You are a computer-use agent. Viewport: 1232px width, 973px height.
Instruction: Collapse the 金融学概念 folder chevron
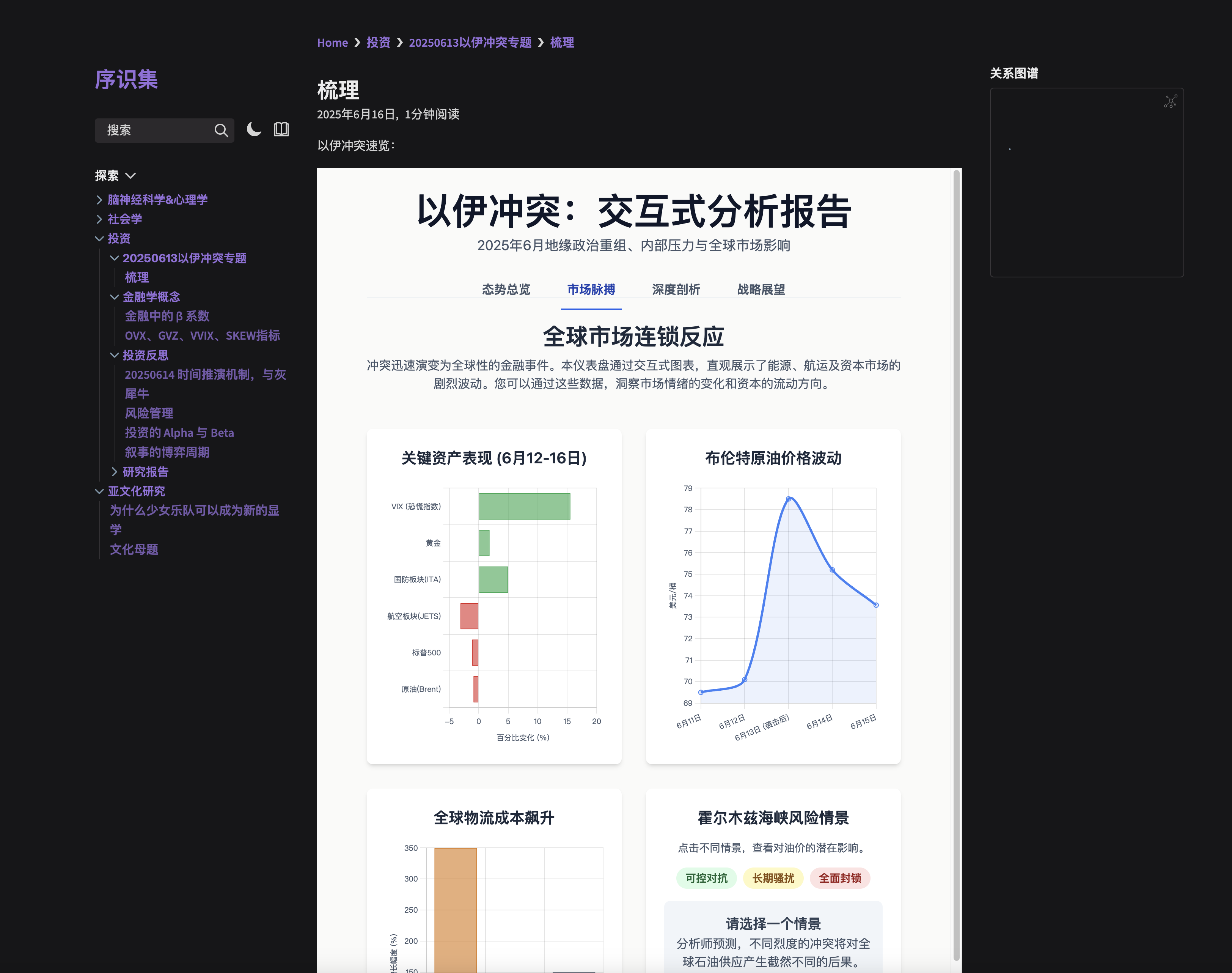coord(115,297)
